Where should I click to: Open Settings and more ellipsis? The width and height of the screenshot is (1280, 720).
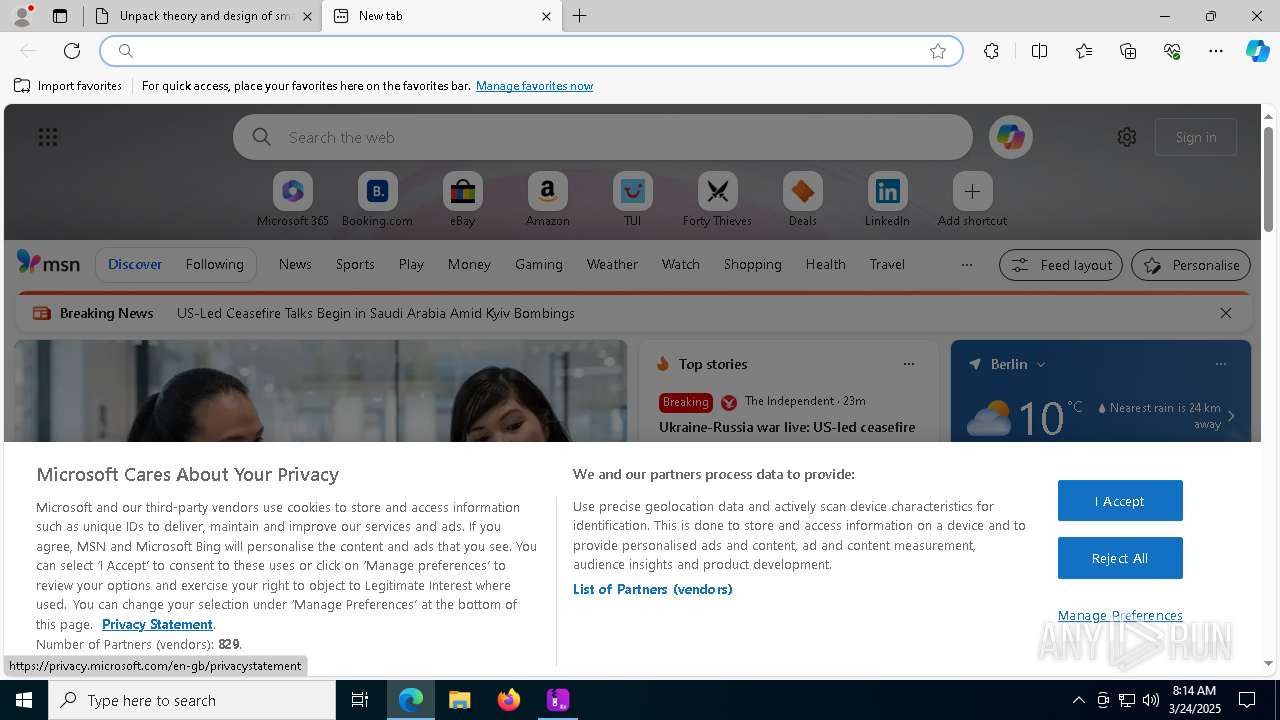click(1216, 51)
